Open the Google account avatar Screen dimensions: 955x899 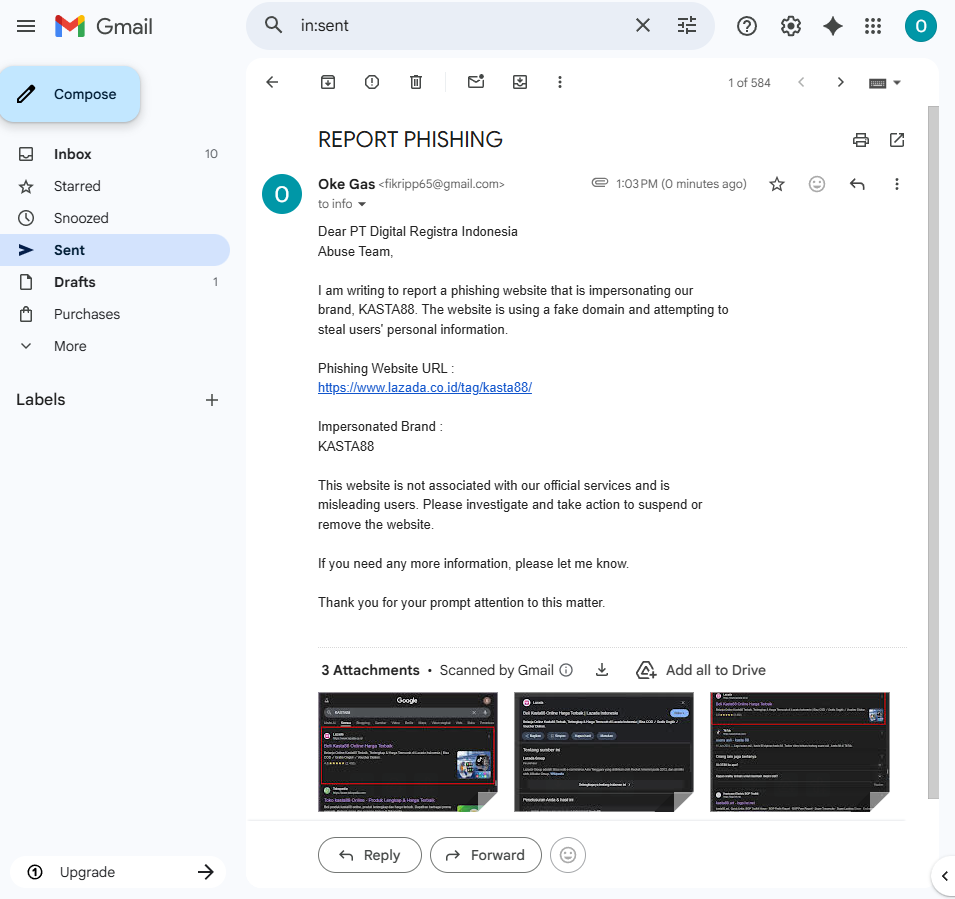click(920, 26)
